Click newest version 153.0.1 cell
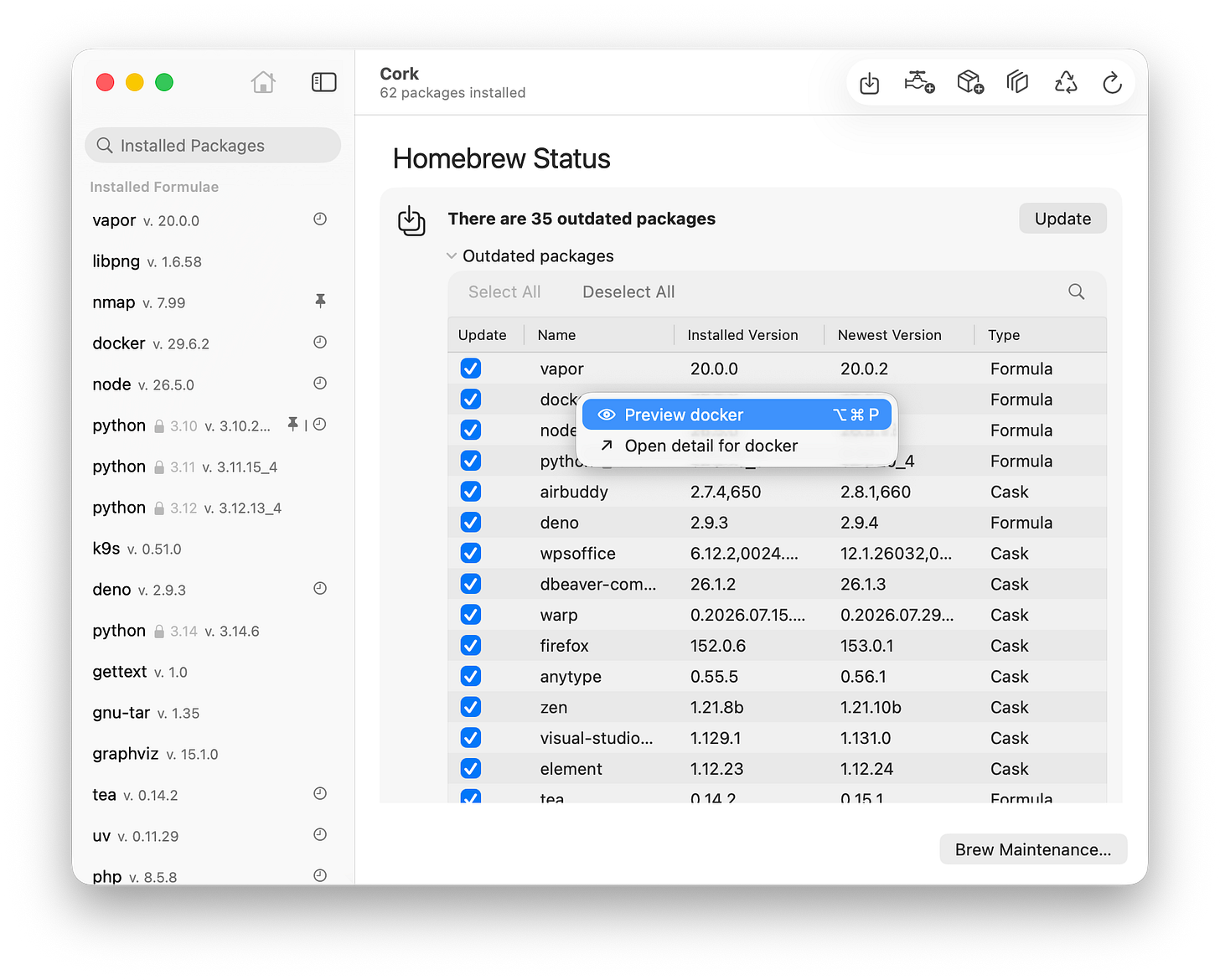Image resolution: width=1220 pixels, height=980 pixels. (x=867, y=646)
